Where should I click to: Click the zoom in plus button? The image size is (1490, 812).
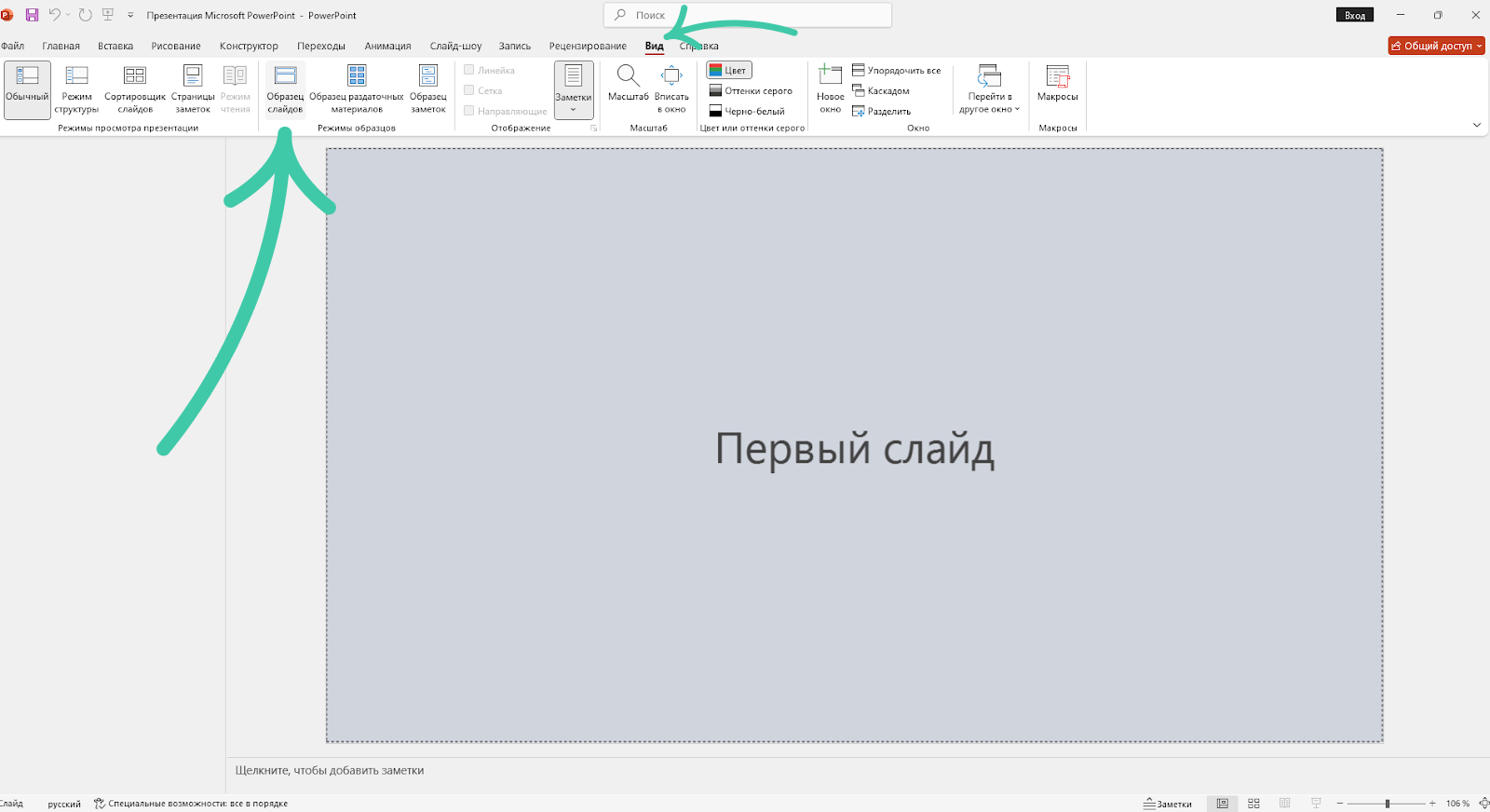point(1432,804)
